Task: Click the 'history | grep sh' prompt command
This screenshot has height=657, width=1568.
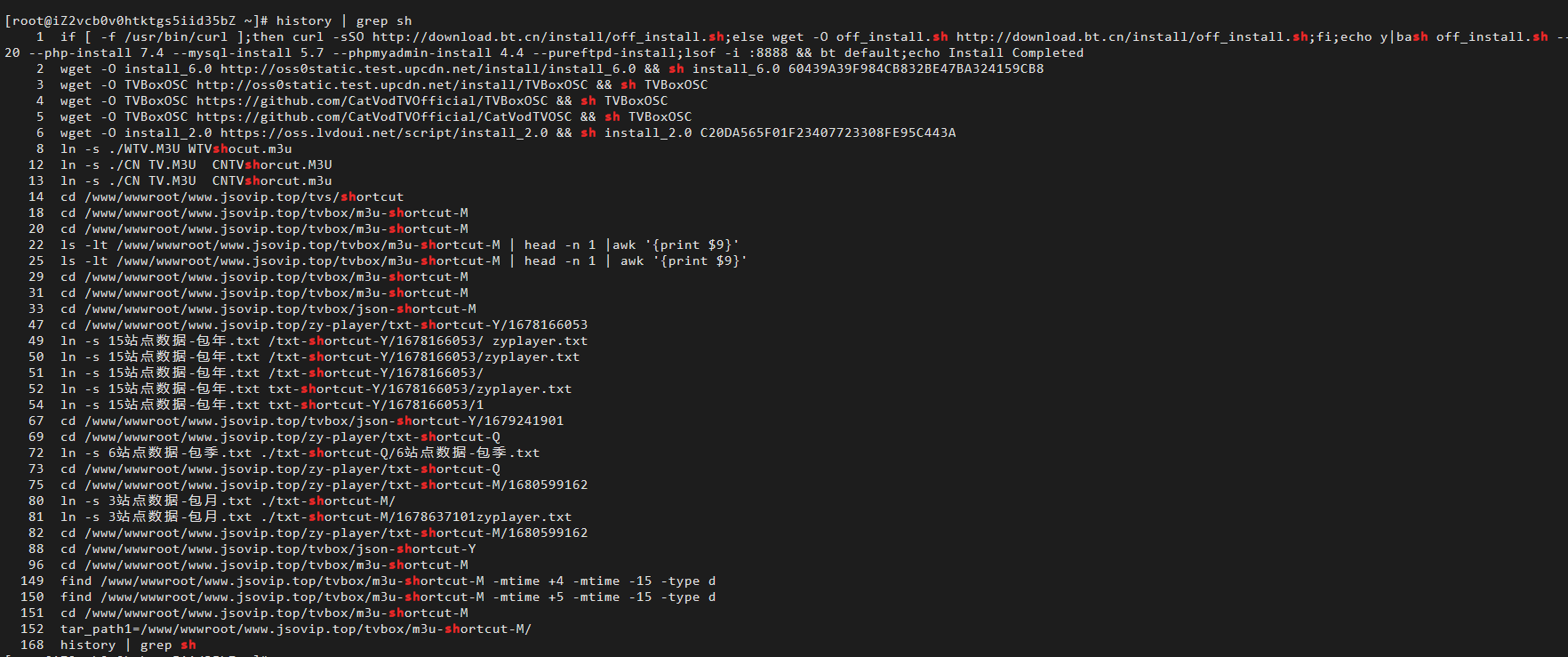Action: pyautogui.click(x=344, y=20)
